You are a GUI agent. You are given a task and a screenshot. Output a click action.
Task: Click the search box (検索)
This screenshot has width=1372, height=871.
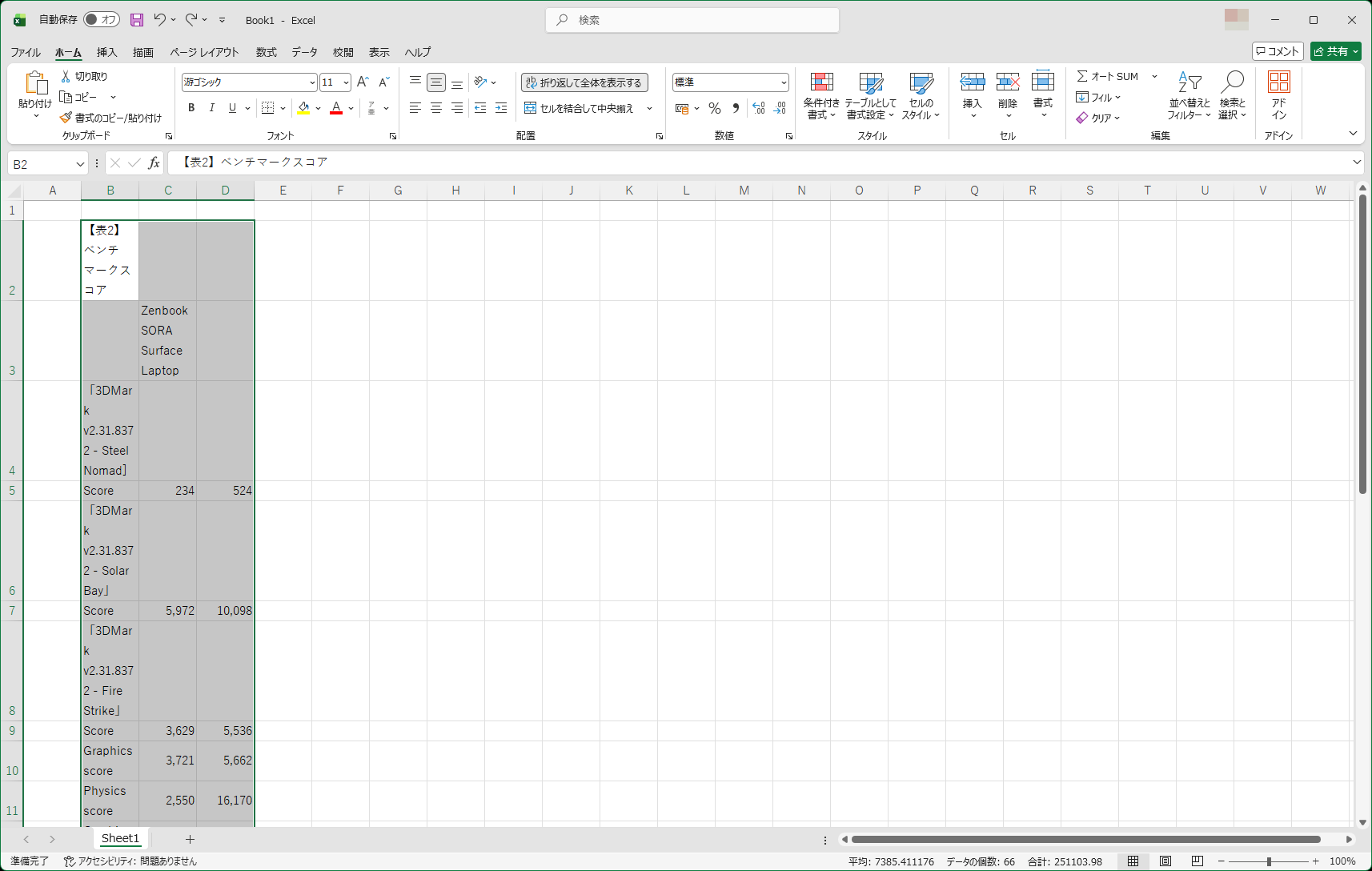pyautogui.click(x=692, y=20)
